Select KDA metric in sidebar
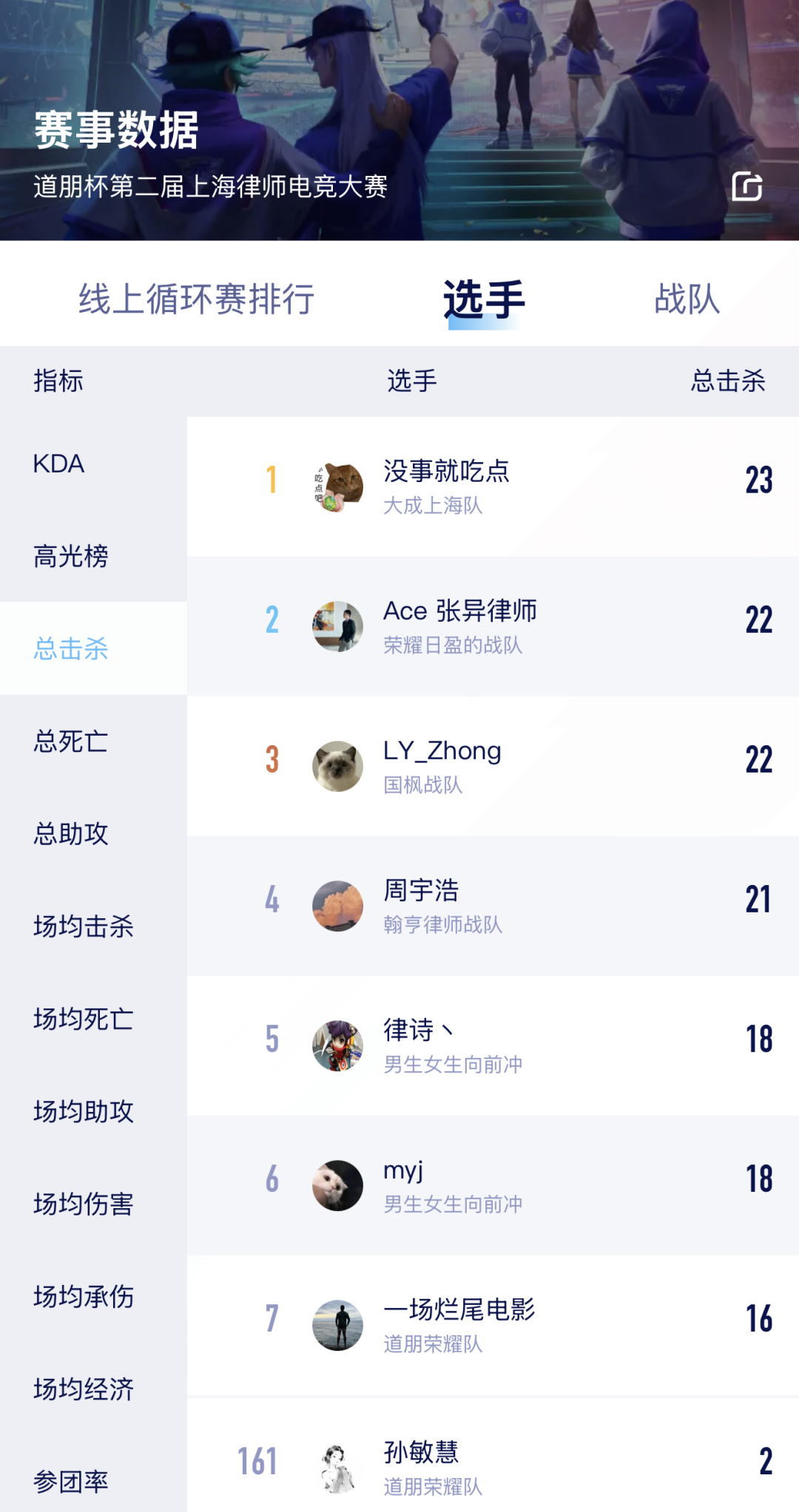 [x=59, y=464]
